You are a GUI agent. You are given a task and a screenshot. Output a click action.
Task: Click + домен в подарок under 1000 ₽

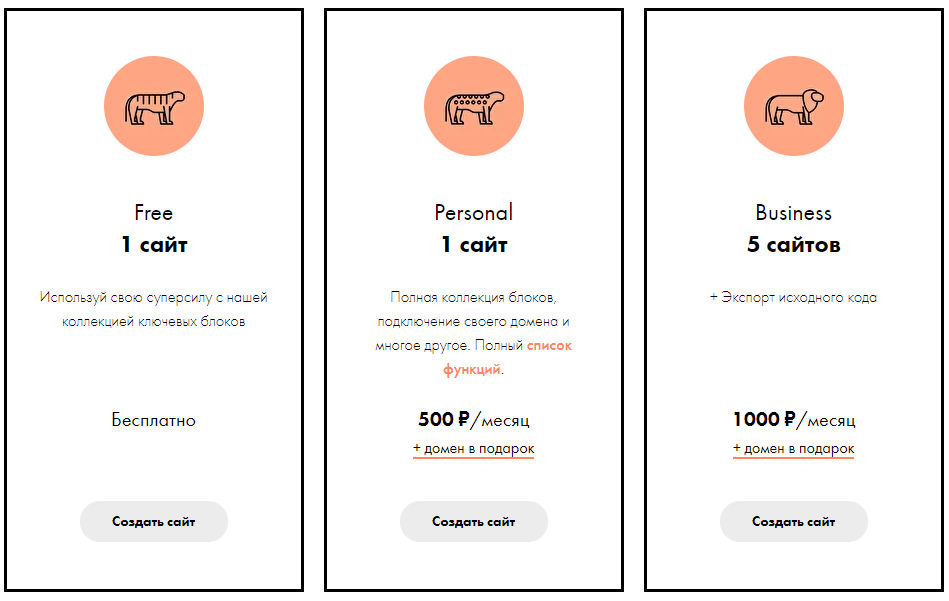(793, 449)
